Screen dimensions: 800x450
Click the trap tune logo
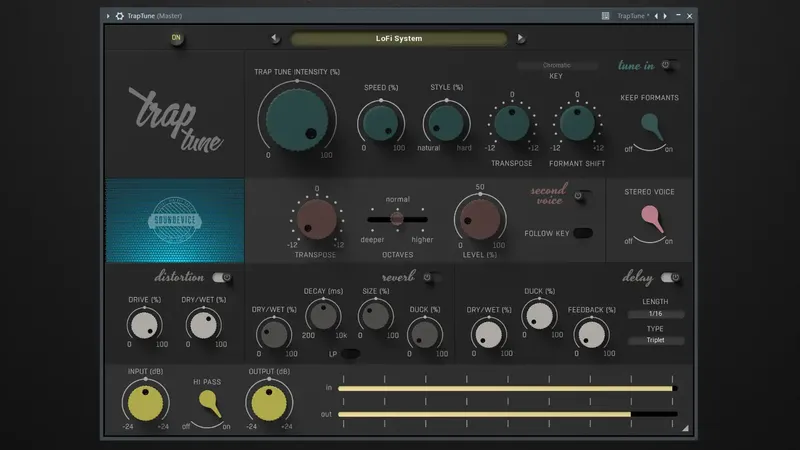pyautogui.click(x=175, y=120)
